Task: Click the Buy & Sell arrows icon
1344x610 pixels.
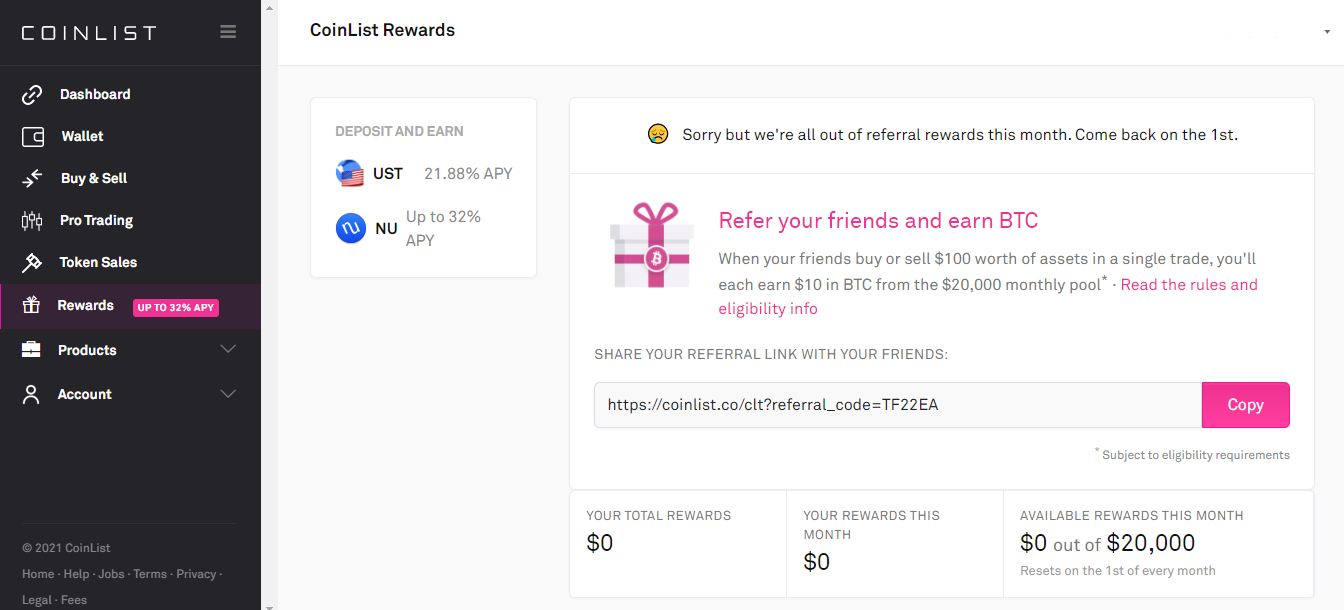Action: (x=32, y=178)
